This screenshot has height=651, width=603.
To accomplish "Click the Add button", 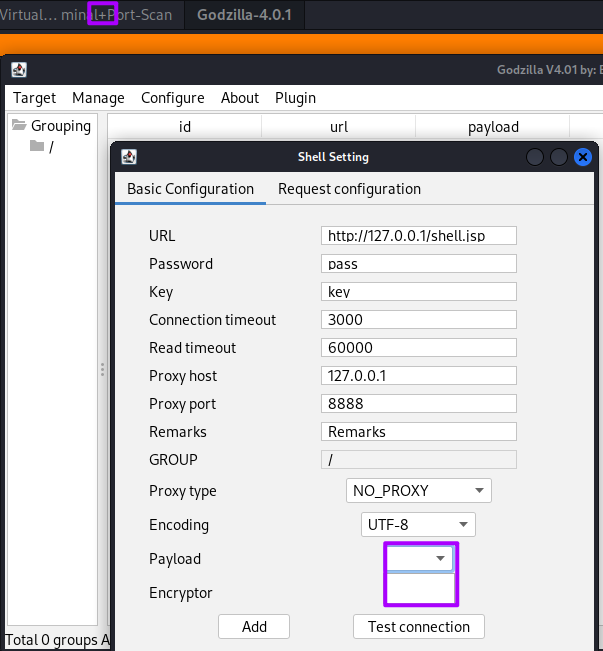I will 254,627.
